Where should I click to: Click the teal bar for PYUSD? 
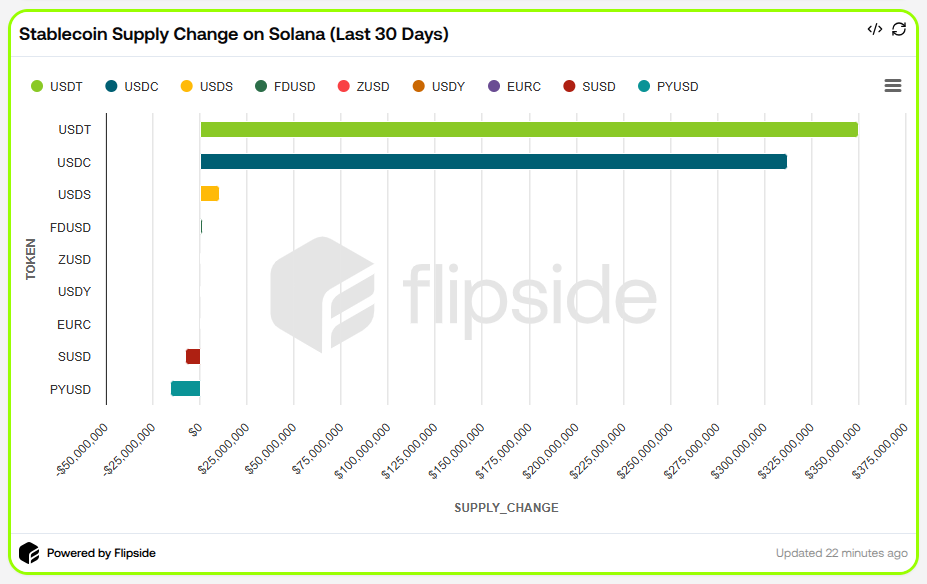point(185,387)
